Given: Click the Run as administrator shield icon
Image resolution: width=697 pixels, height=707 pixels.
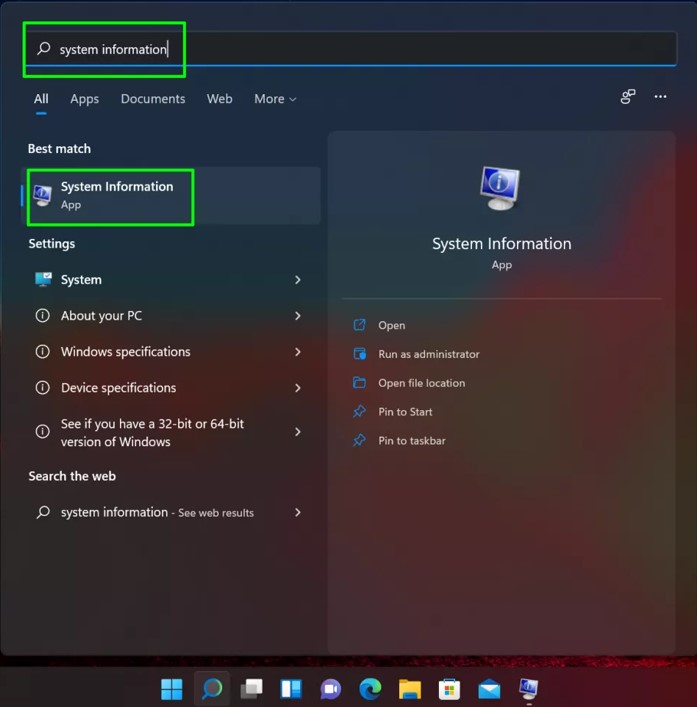Looking at the screenshot, I should pyautogui.click(x=359, y=354).
